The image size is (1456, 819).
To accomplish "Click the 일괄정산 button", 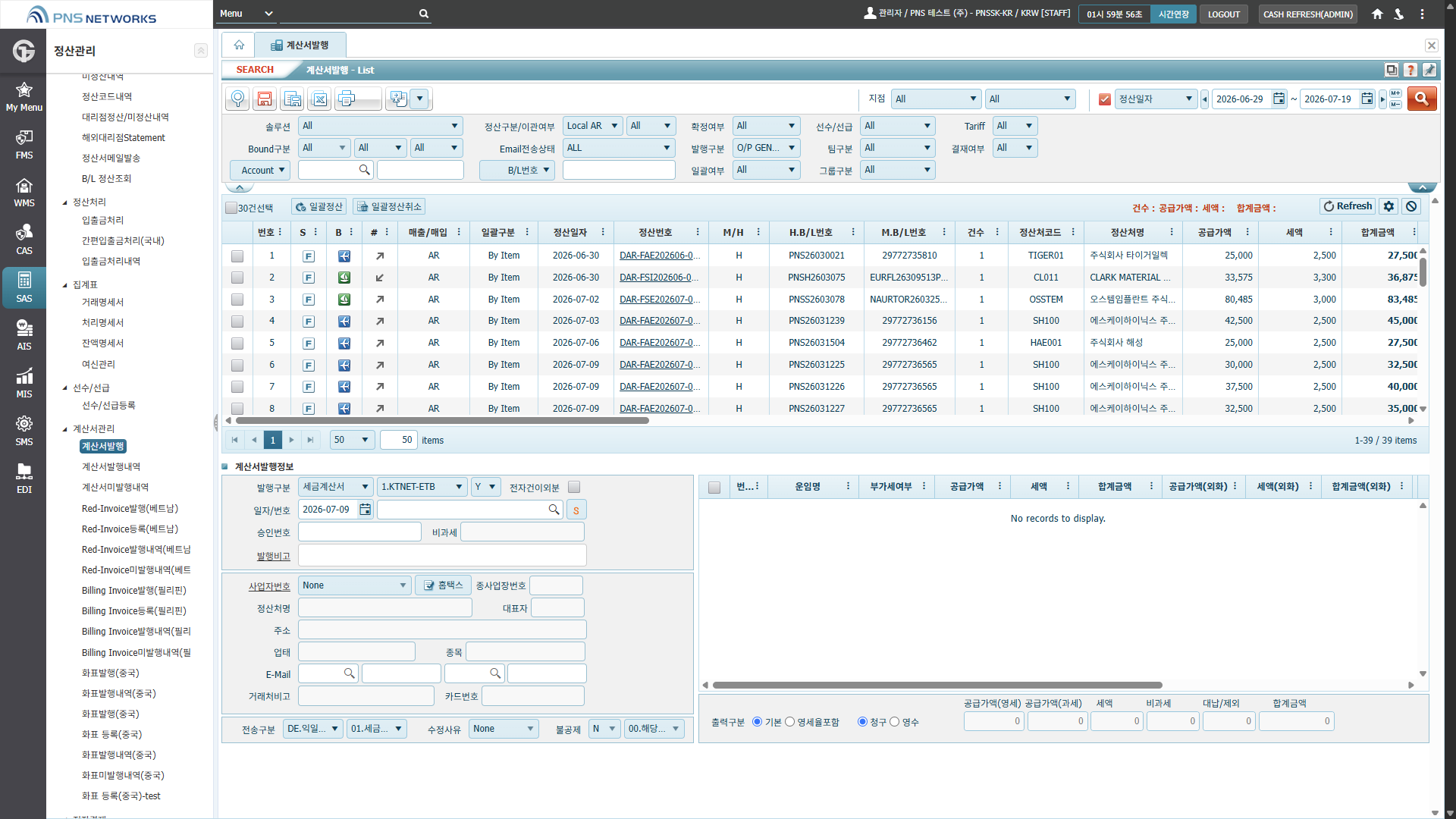I will coord(319,207).
